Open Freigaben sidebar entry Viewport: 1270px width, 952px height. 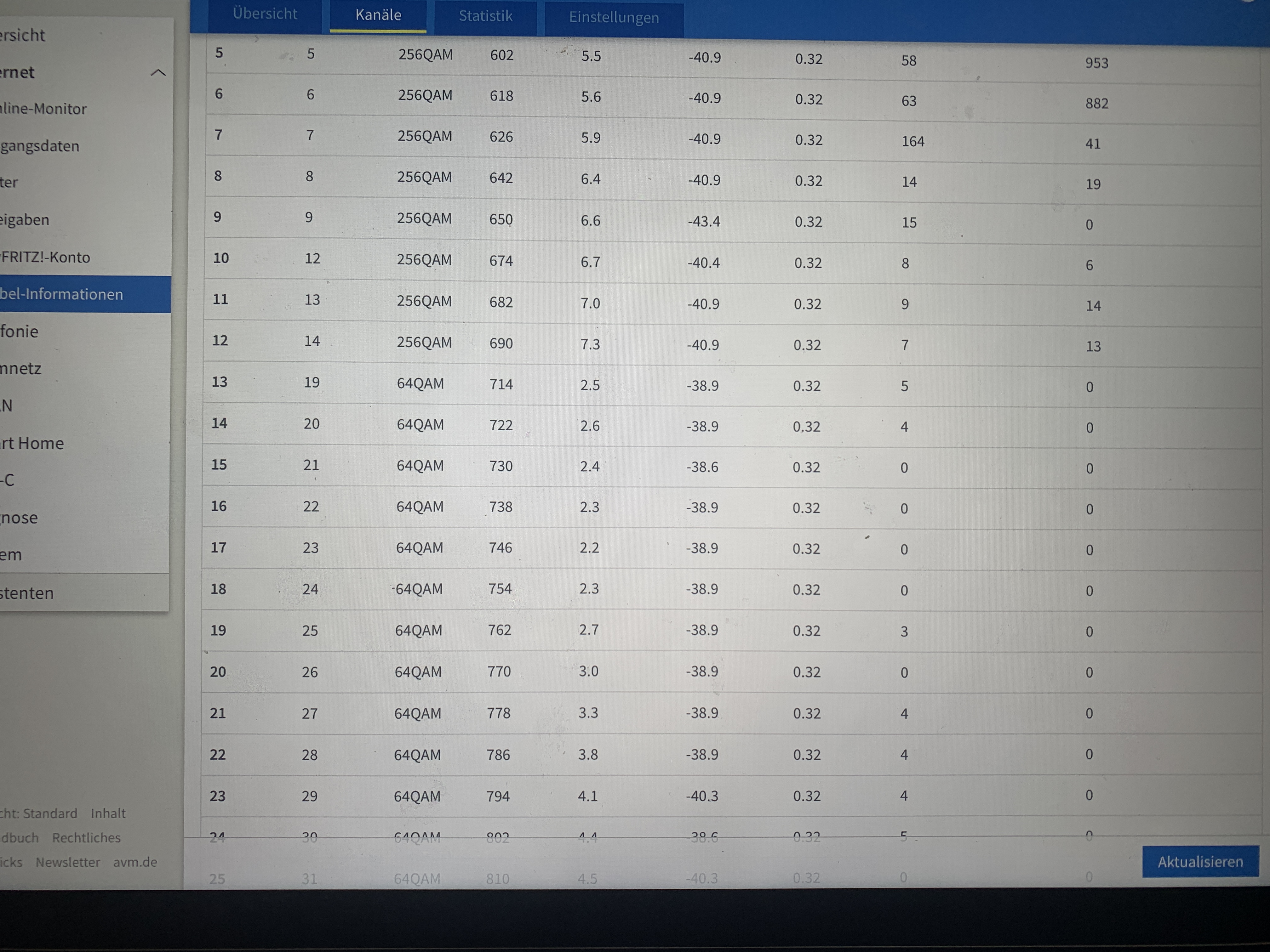point(25,220)
